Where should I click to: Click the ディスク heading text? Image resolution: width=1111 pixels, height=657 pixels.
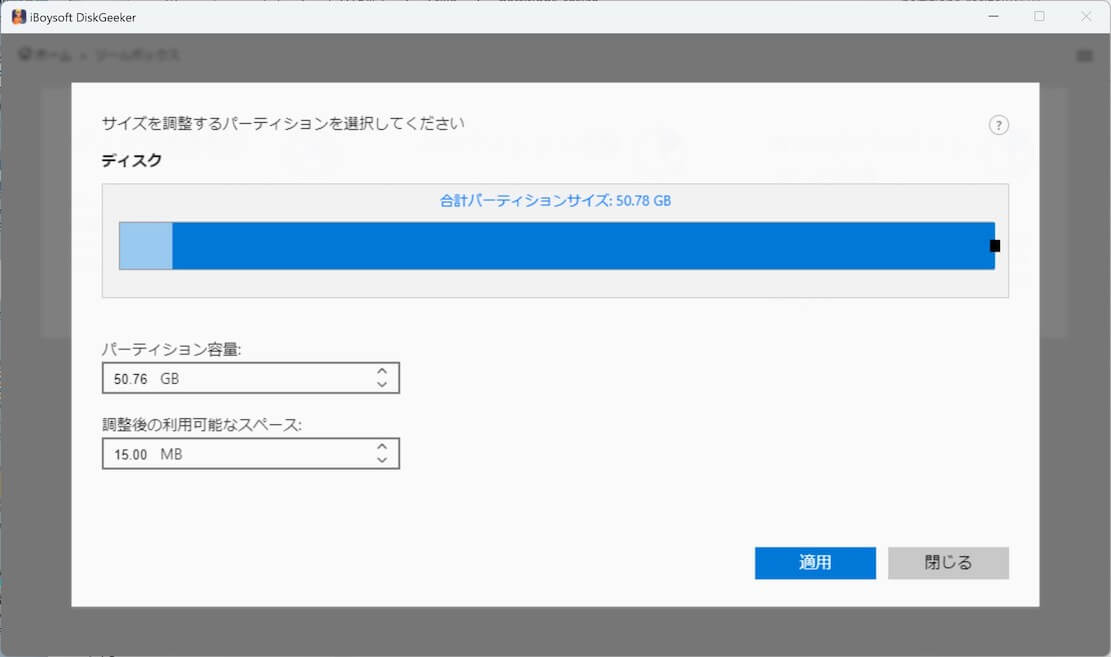(x=132, y=161)
